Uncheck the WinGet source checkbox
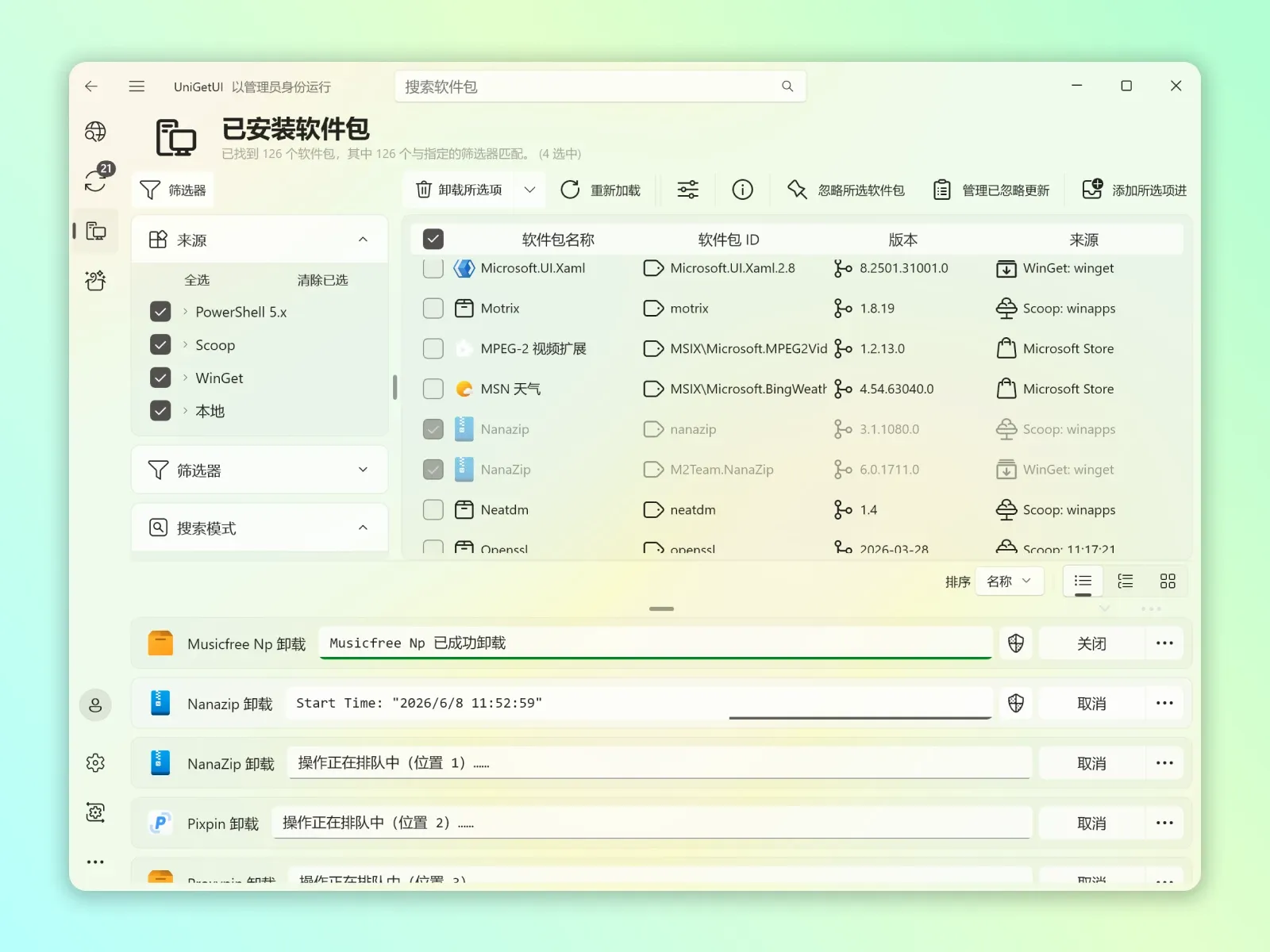Viewport: 1270px width, 952px height. tap(160, 378)
